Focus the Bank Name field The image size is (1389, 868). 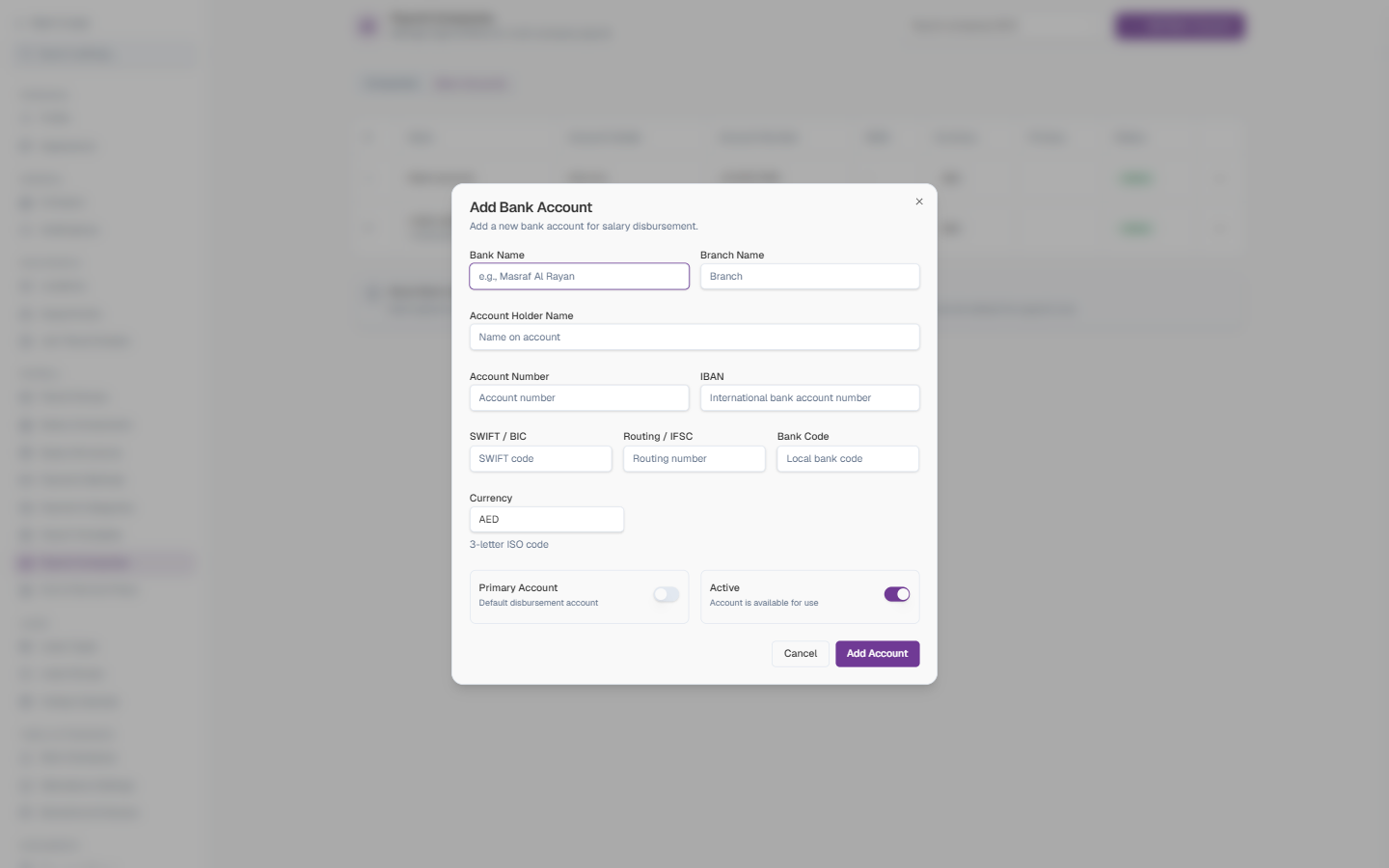[x=579, y=277]
